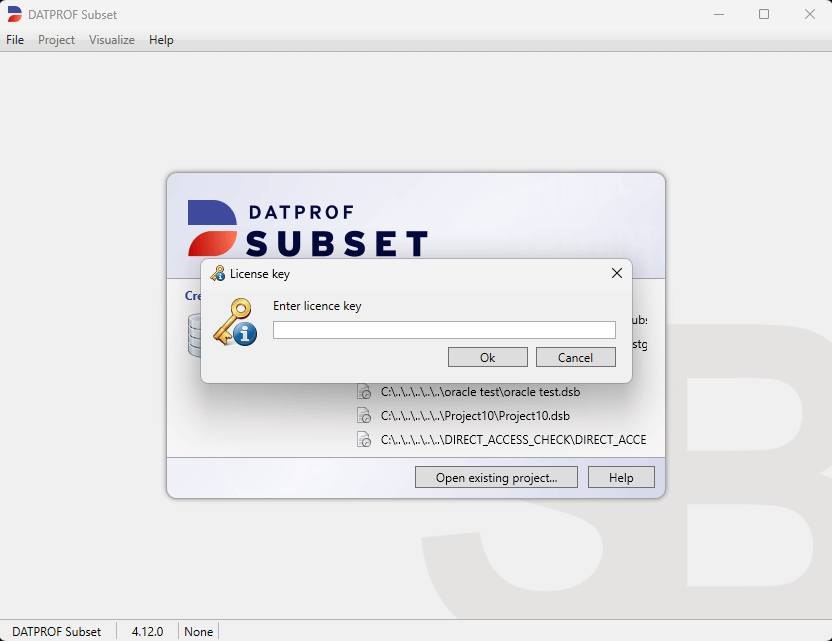
Task: Click the database stack icon on the left
Action: (192, 333)
